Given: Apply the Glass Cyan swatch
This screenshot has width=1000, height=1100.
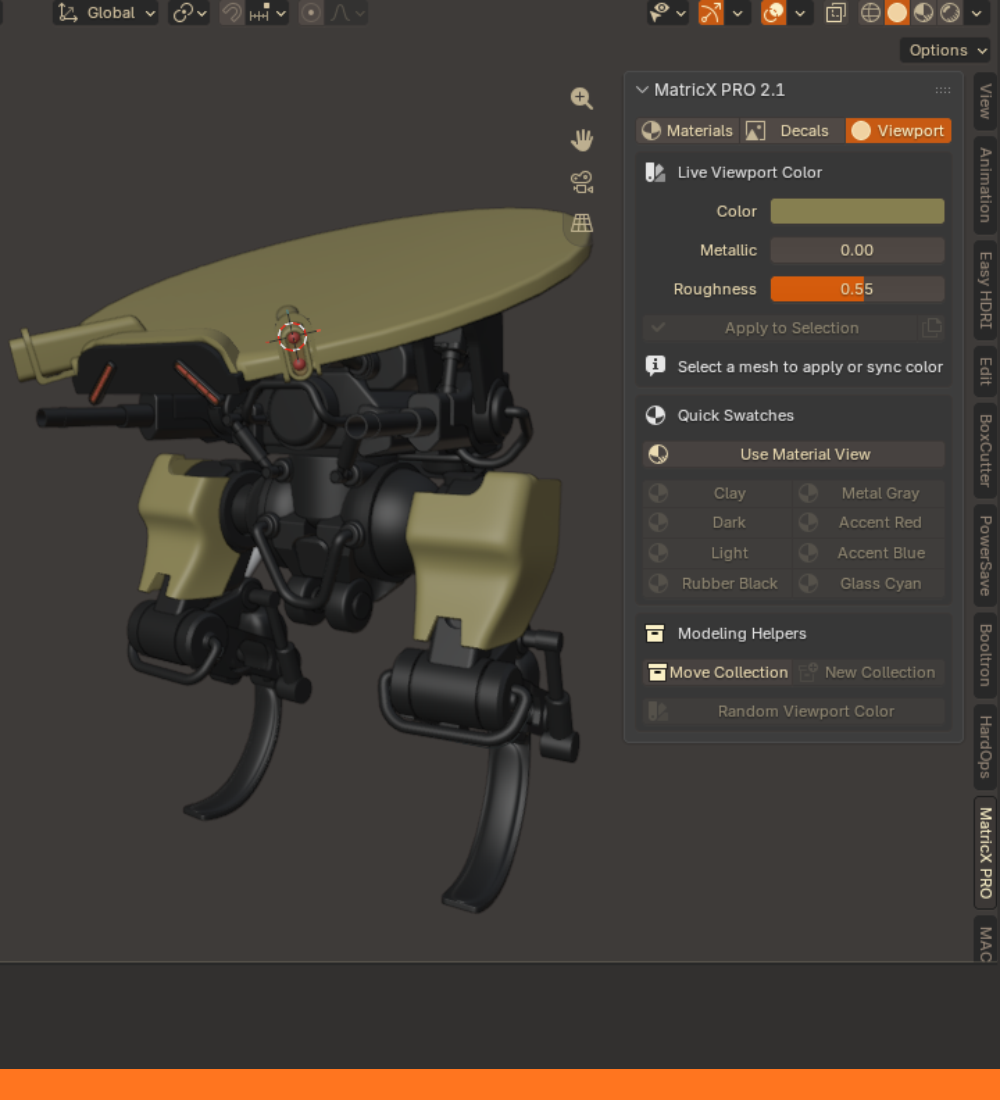Looking at the screenshot, I should click(x=869, y=584).
